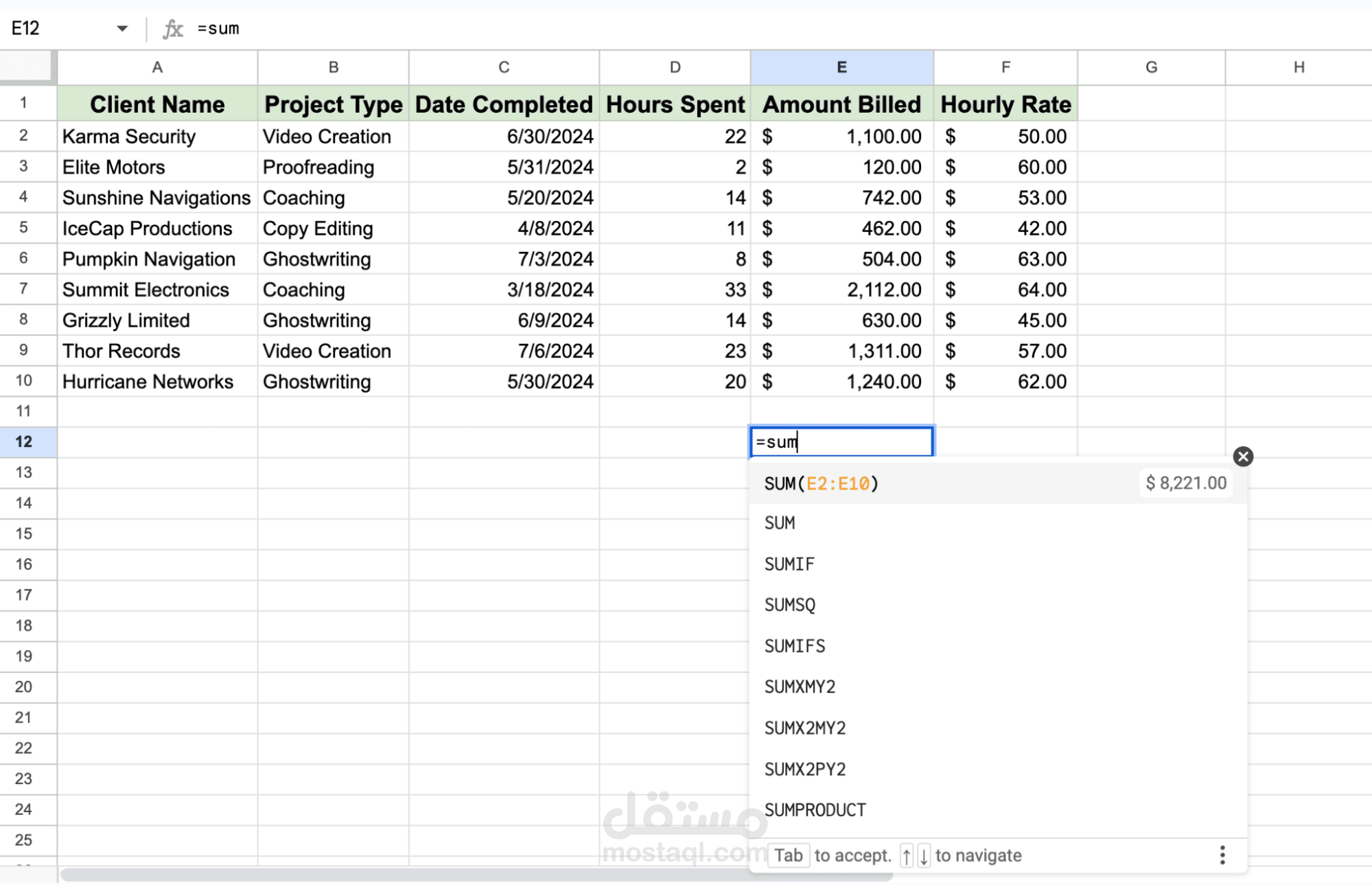
Task: Click the Hours Spent header cell
Action: point(675,104)
